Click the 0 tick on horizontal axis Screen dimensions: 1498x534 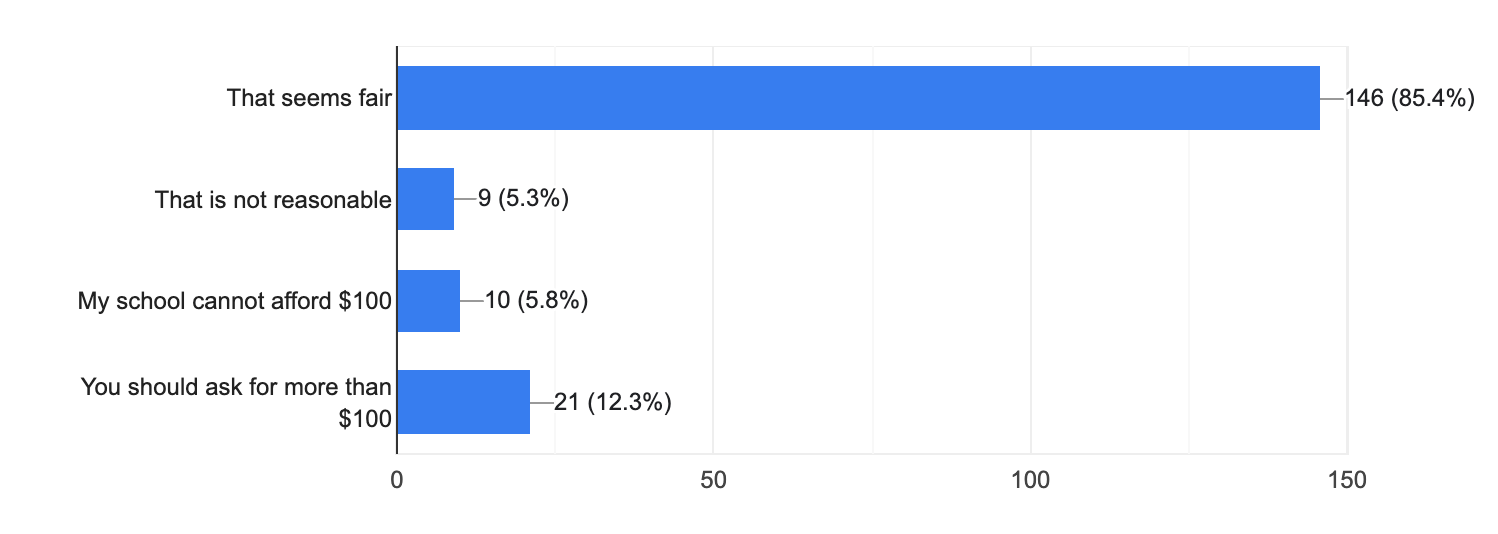[x=397, y=479]
